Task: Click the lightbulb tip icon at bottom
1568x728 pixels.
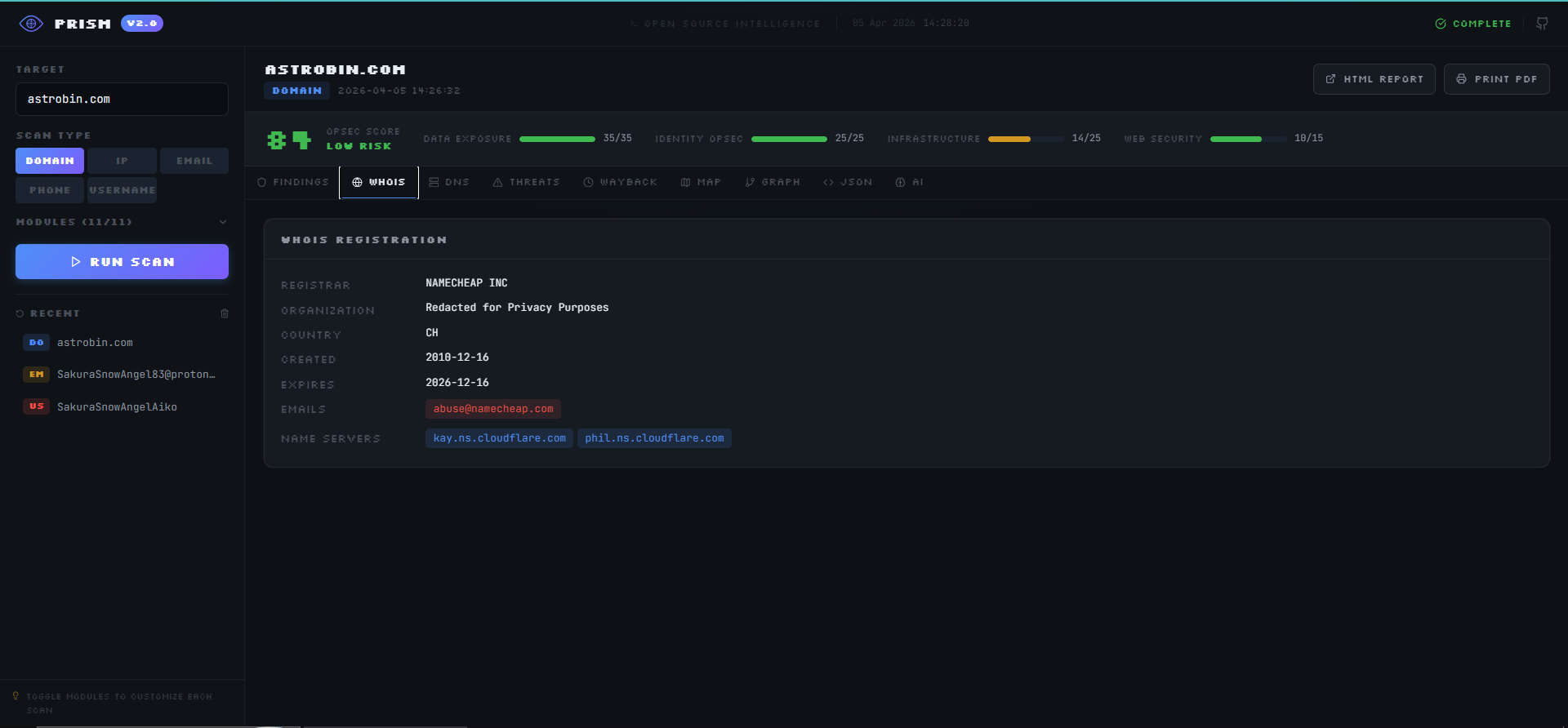Action: pyautogui.click(x=16, y=696)
